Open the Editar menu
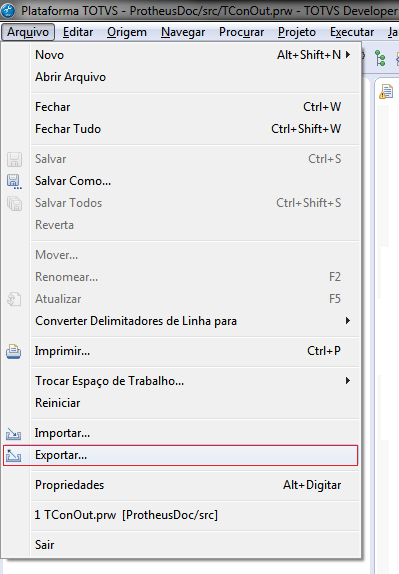Image resolution: width=399 pixels, height=574 pixels. pos(78,32)
